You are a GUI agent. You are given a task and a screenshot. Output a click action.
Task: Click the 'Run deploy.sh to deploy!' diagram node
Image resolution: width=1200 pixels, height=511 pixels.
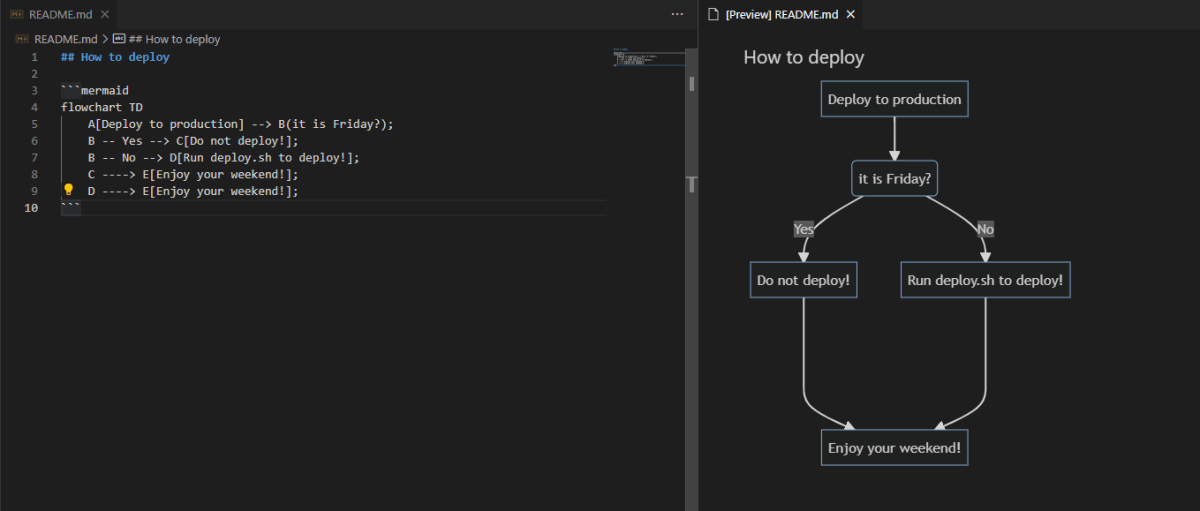point(985,280)
